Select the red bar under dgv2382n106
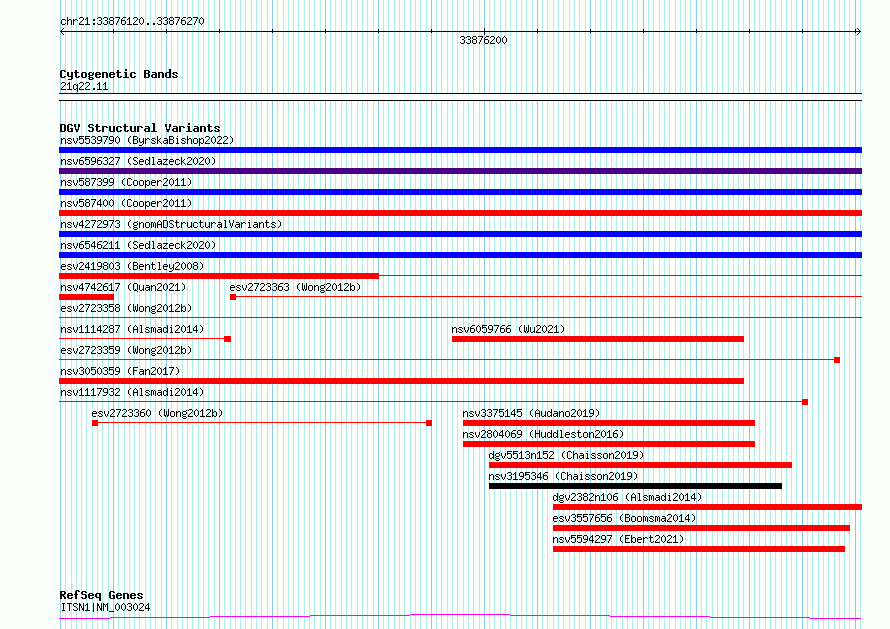The height and width of the screenshot is (629, 890). click(707, 507)
